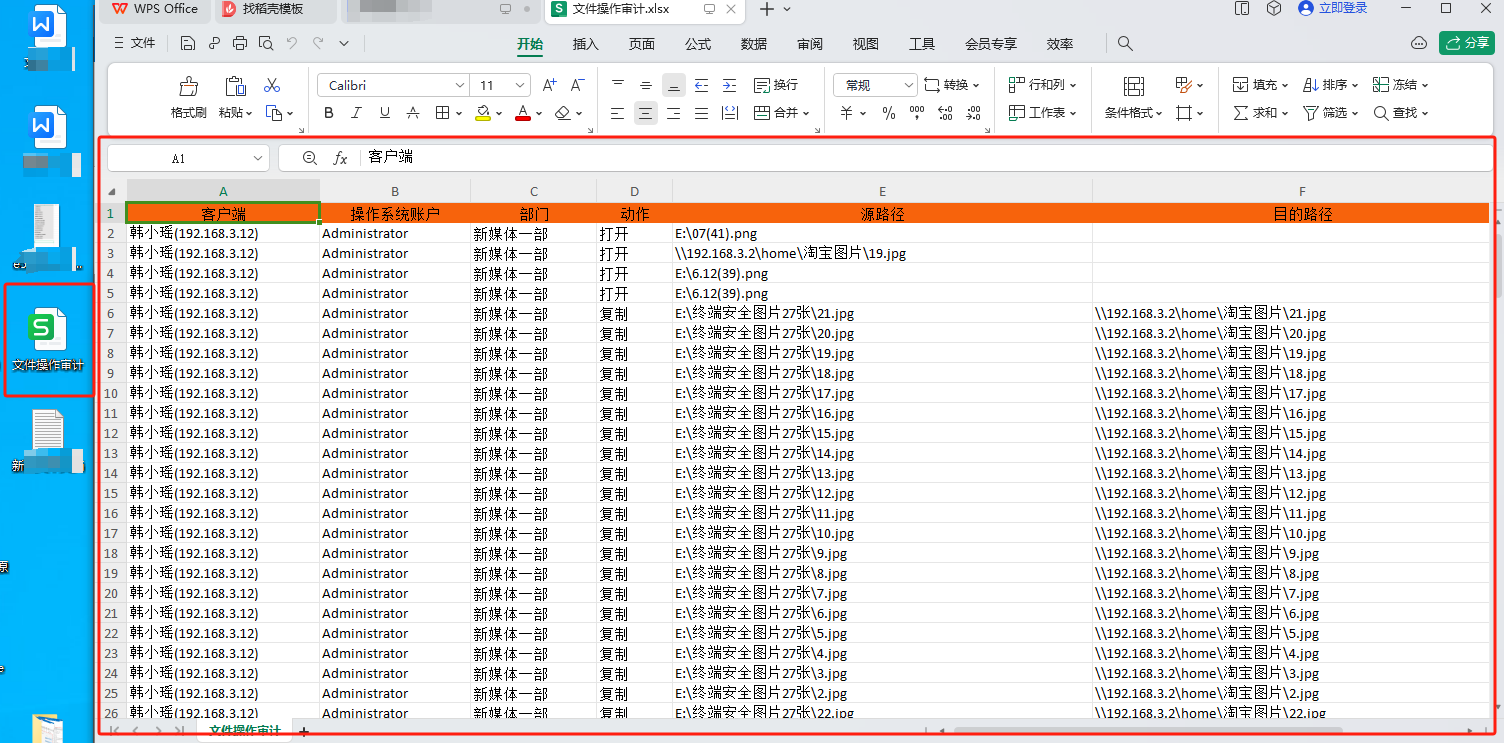Set bottom vertical alignment
The image size is (1504, 743).
[x=674, y=85]
